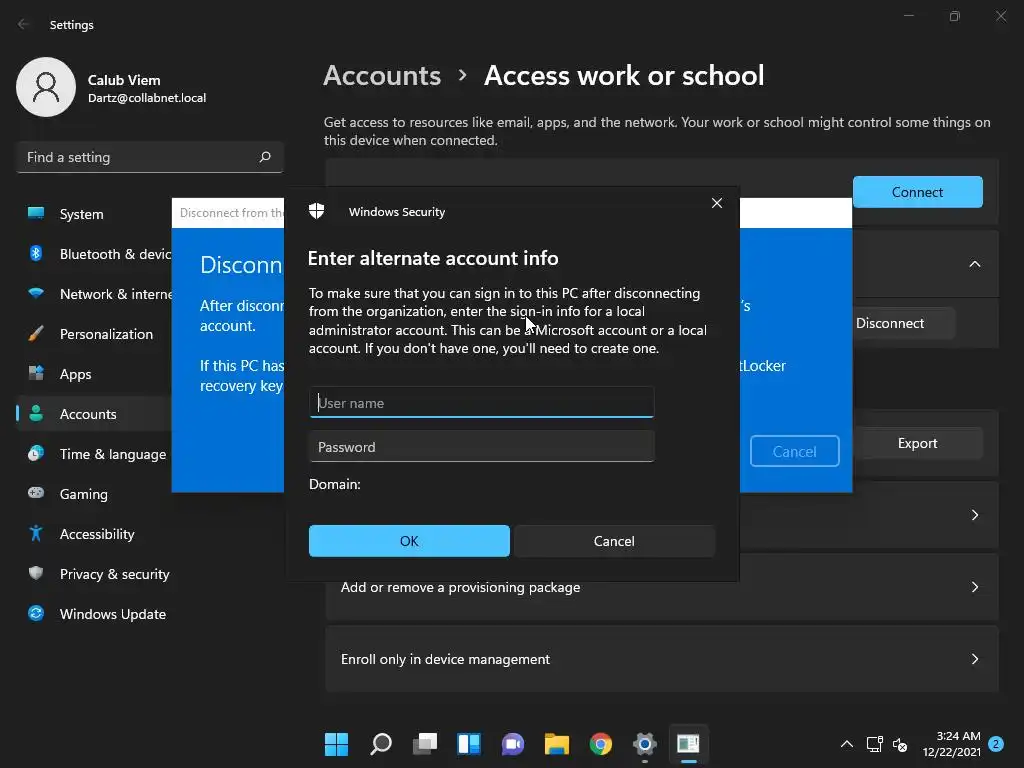
Task: Expand the row chevron below Export
Action: click(x=974, y=515)
